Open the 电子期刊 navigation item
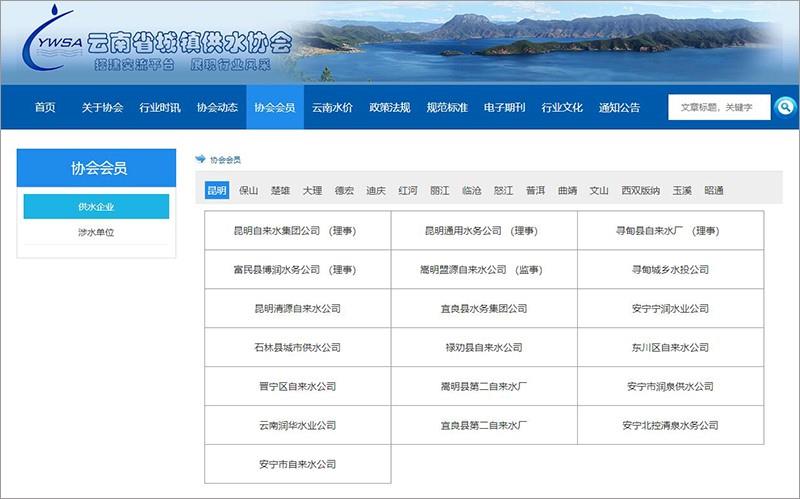Screen dimensions: 800x499 (504, 108)
